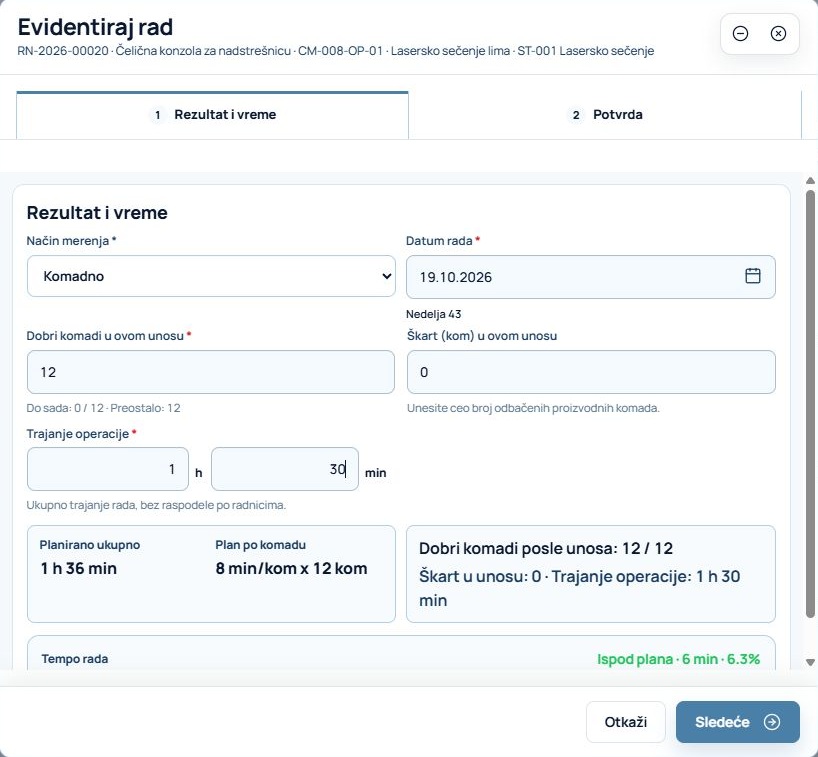Edit the Škart (kom) field
The height and width of the screenshot is (757, 818).
(591, 372)
